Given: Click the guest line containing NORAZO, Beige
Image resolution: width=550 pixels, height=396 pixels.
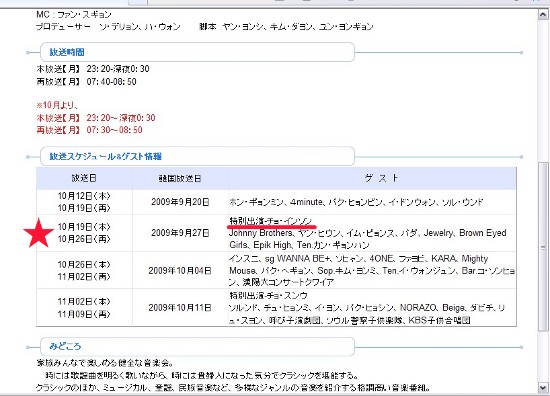Looking at the screenshot, I should point(367,308).
